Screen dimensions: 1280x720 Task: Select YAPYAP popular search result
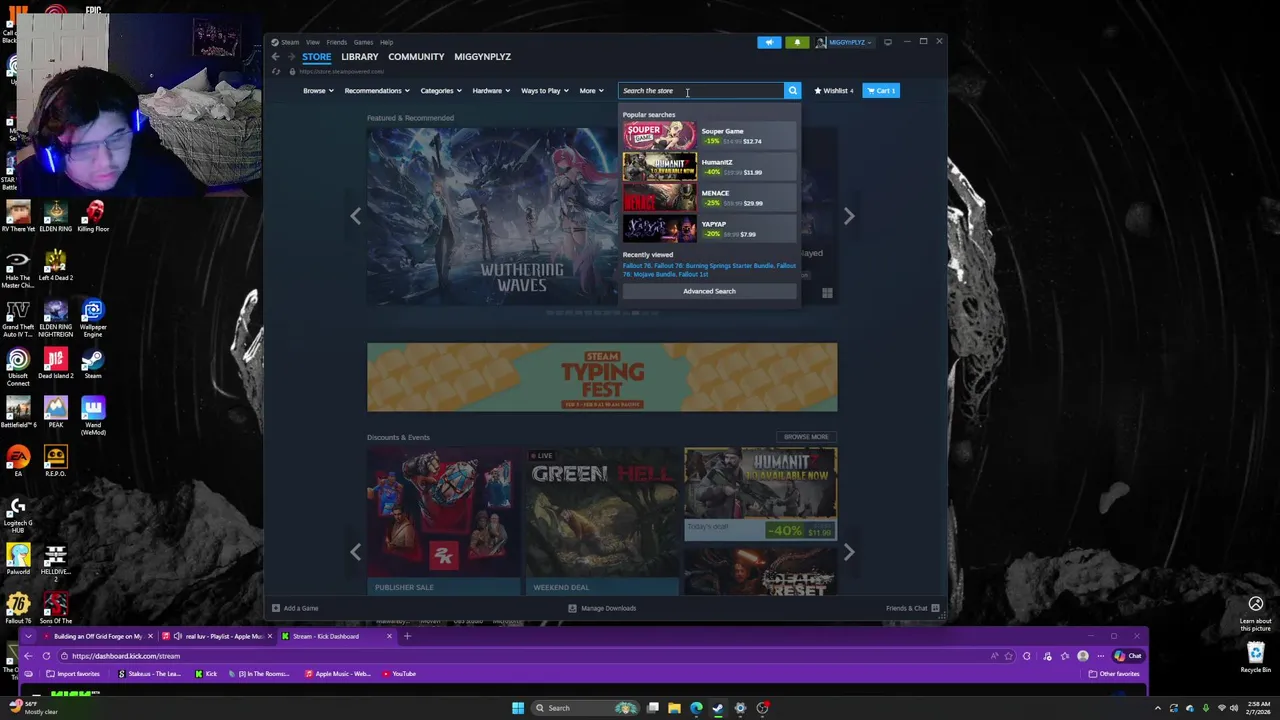(x=709, y=229)
